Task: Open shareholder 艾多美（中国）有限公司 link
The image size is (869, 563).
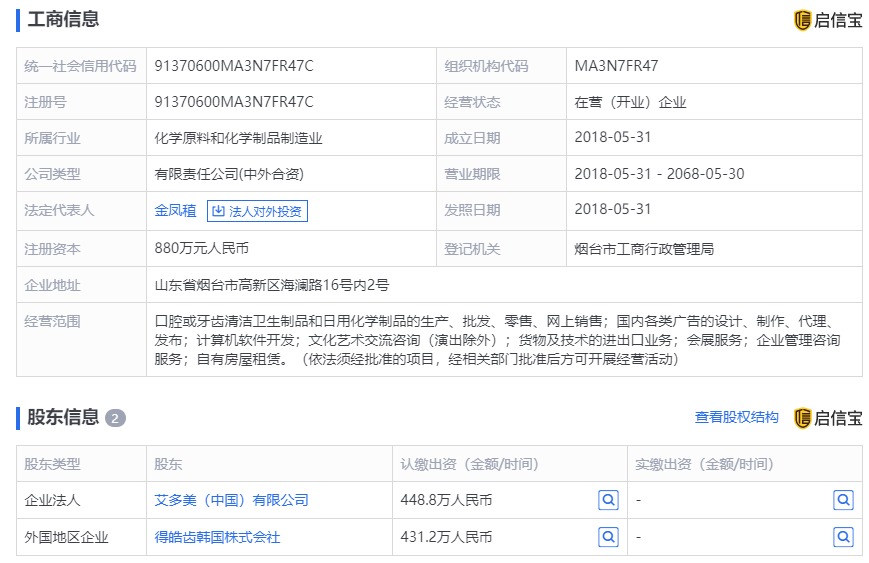Action: click(231, 500)
